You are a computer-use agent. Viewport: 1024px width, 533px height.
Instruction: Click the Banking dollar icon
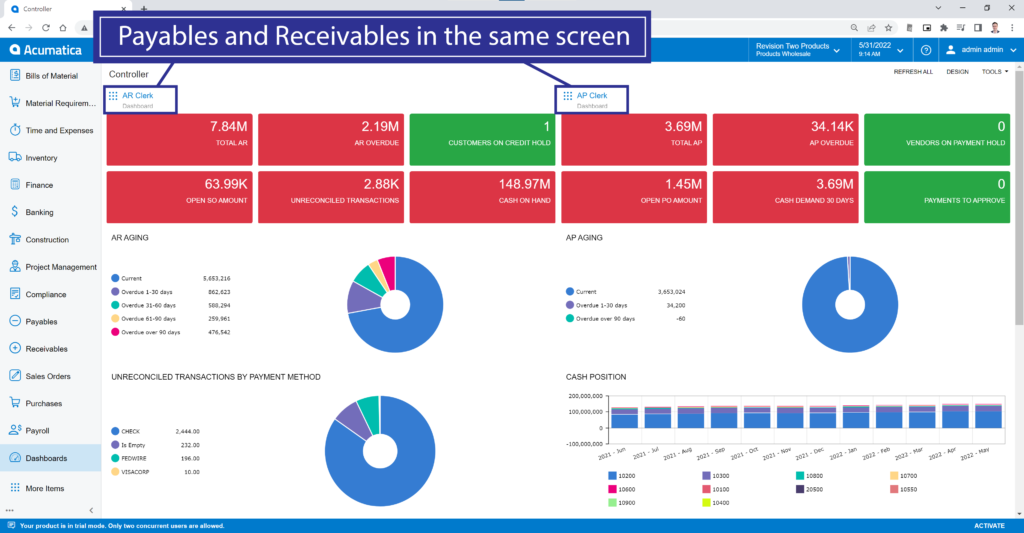[15, 212]
